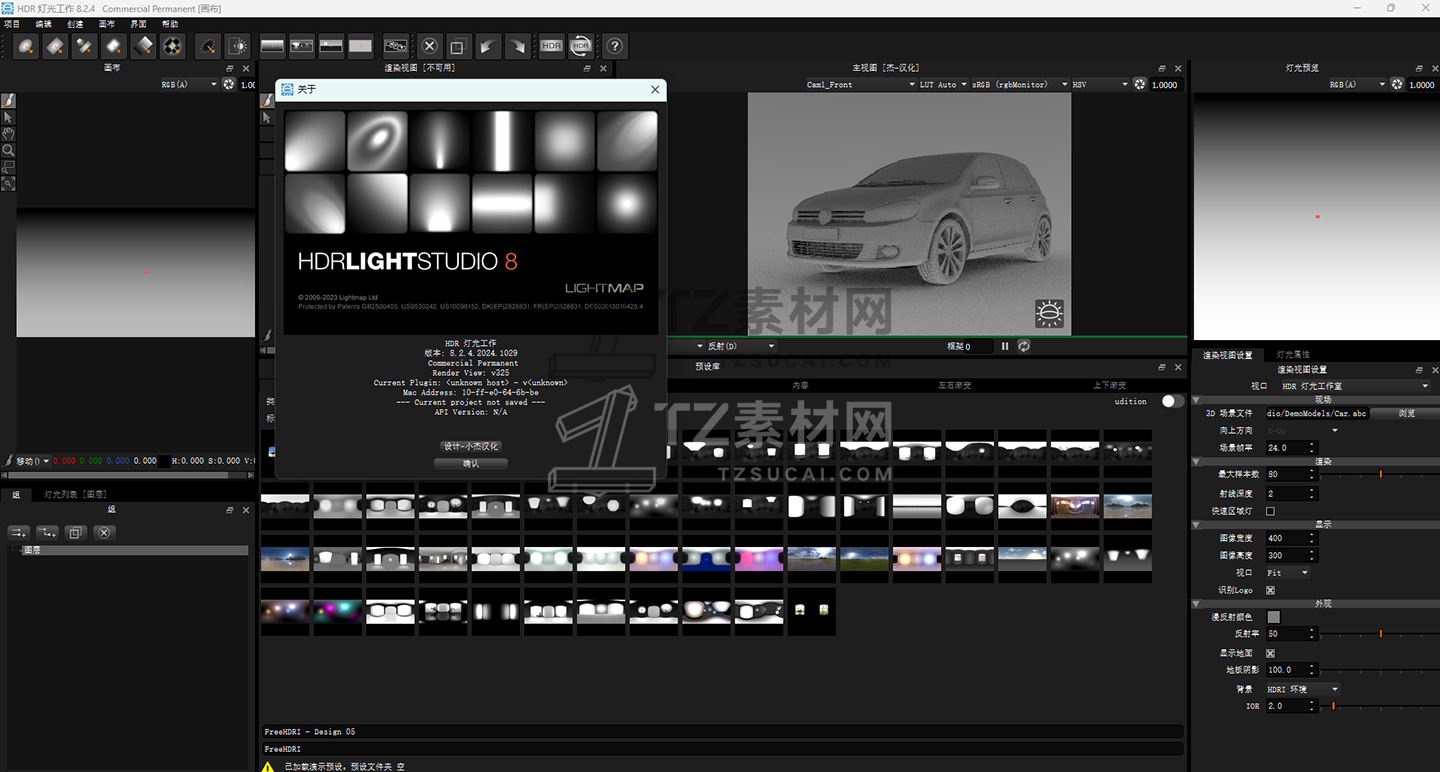Click the circled X icon in group panel

[103, 533]
